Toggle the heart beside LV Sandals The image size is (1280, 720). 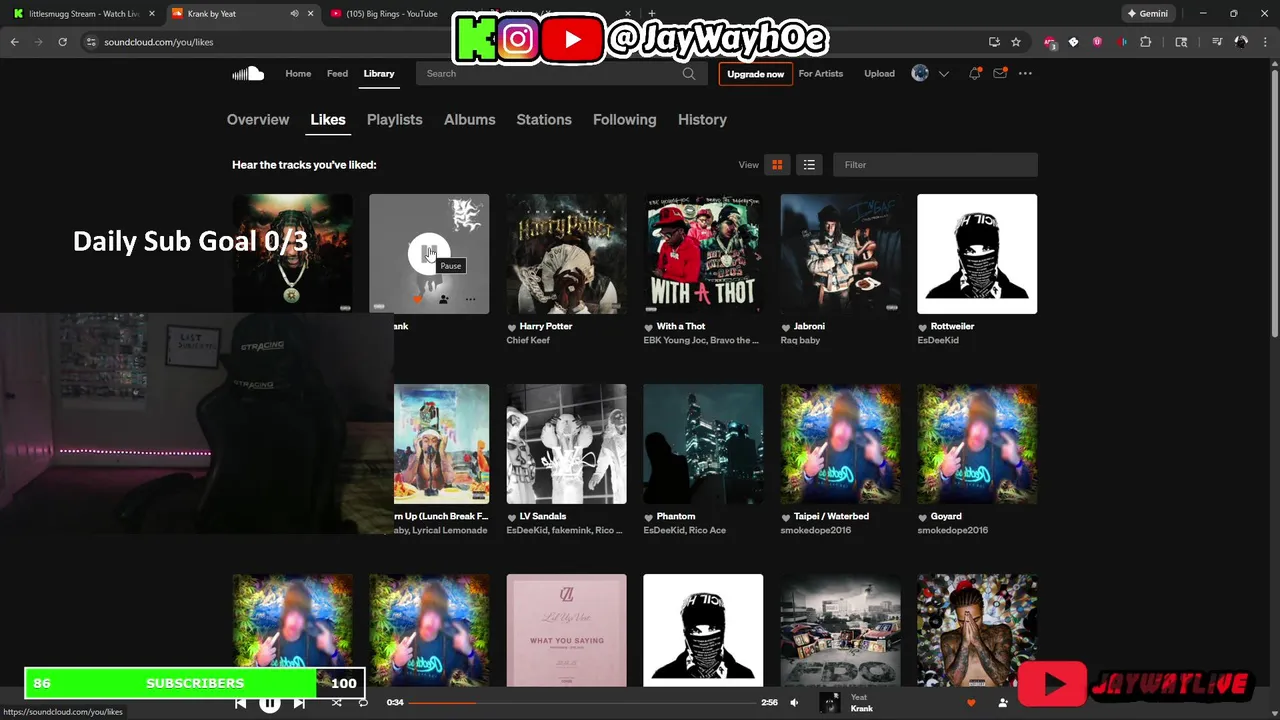(512, 517)
